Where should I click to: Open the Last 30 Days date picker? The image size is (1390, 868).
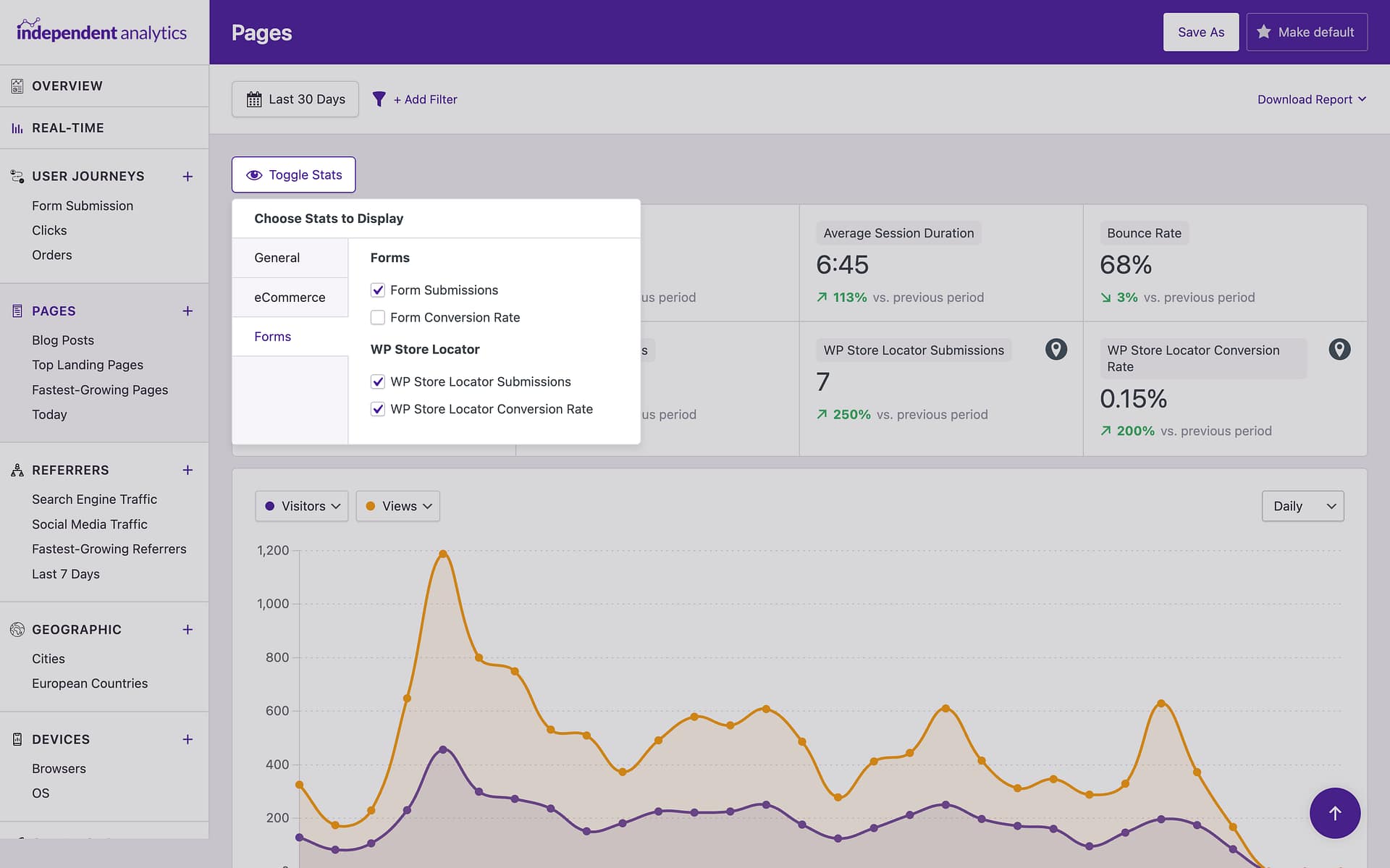(295, 99)
